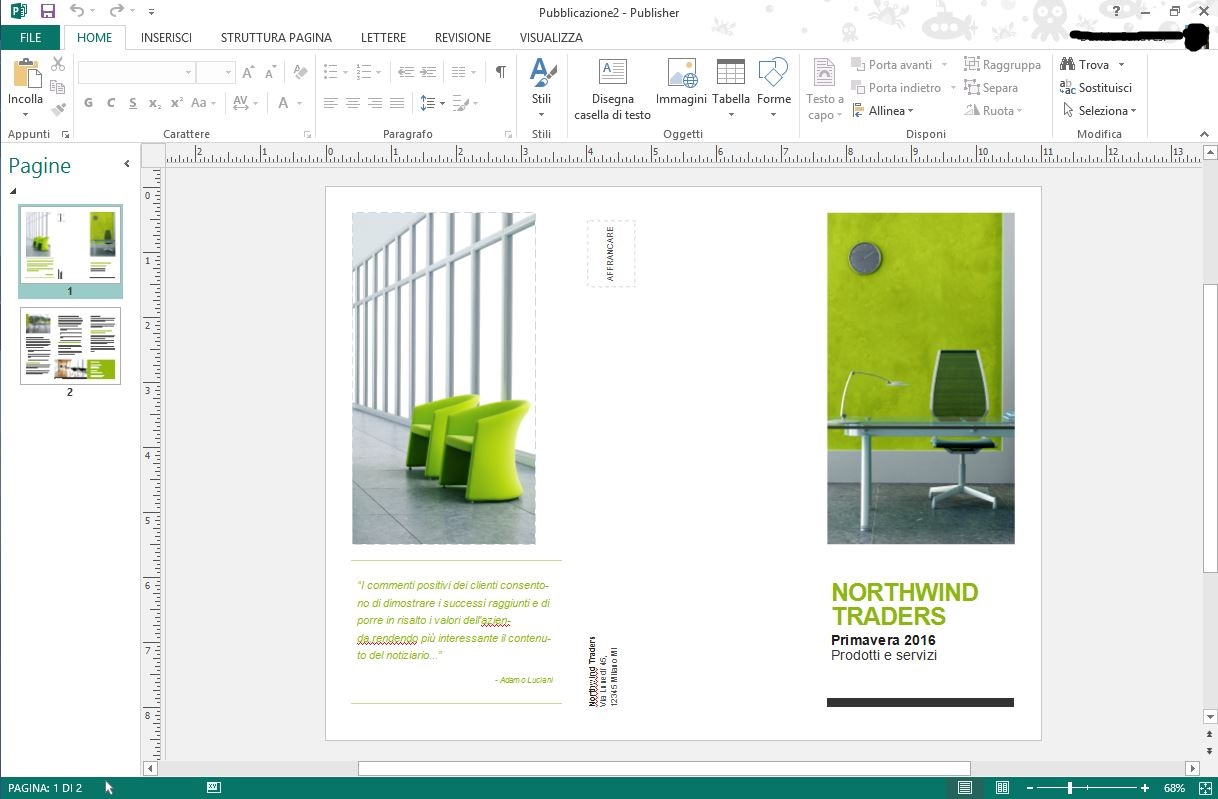The image size is (1218, 799).
Task: Toggle Bold (G) formatting
Action: pyautogui.click(x=88, y=103)
